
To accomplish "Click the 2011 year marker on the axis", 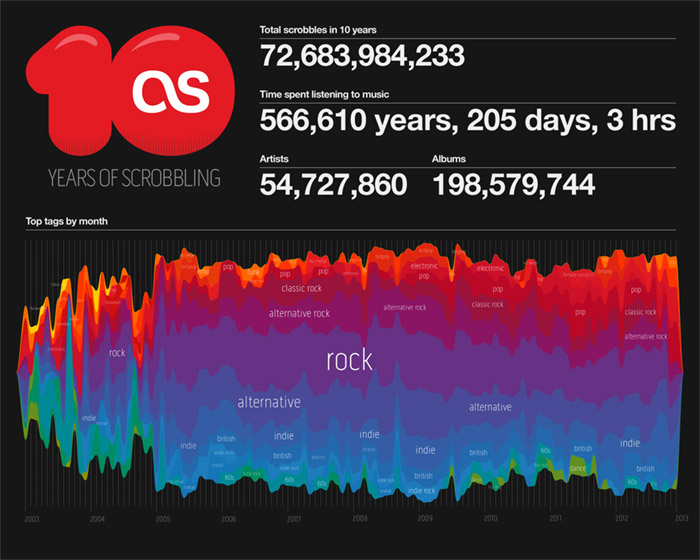I will coord(556,518).
